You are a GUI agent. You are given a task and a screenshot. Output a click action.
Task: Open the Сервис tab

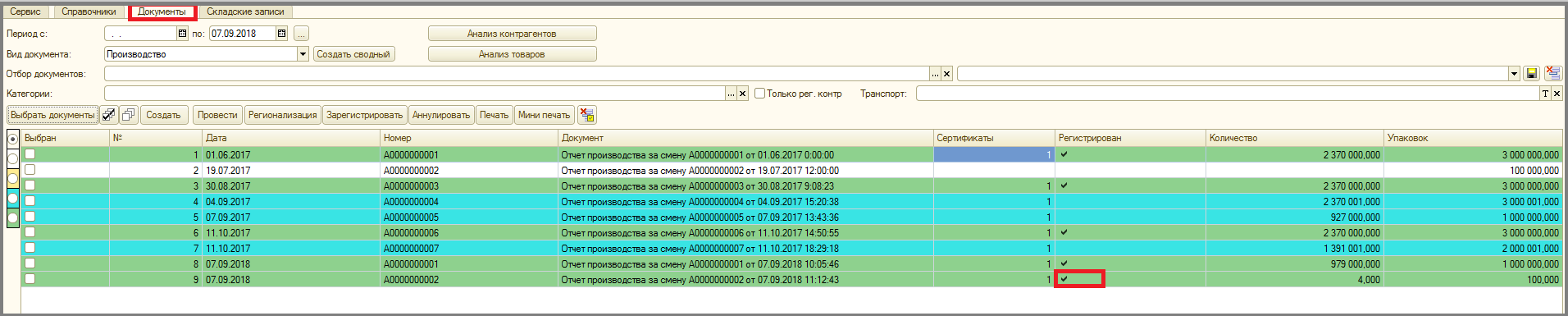pos(25,11)
